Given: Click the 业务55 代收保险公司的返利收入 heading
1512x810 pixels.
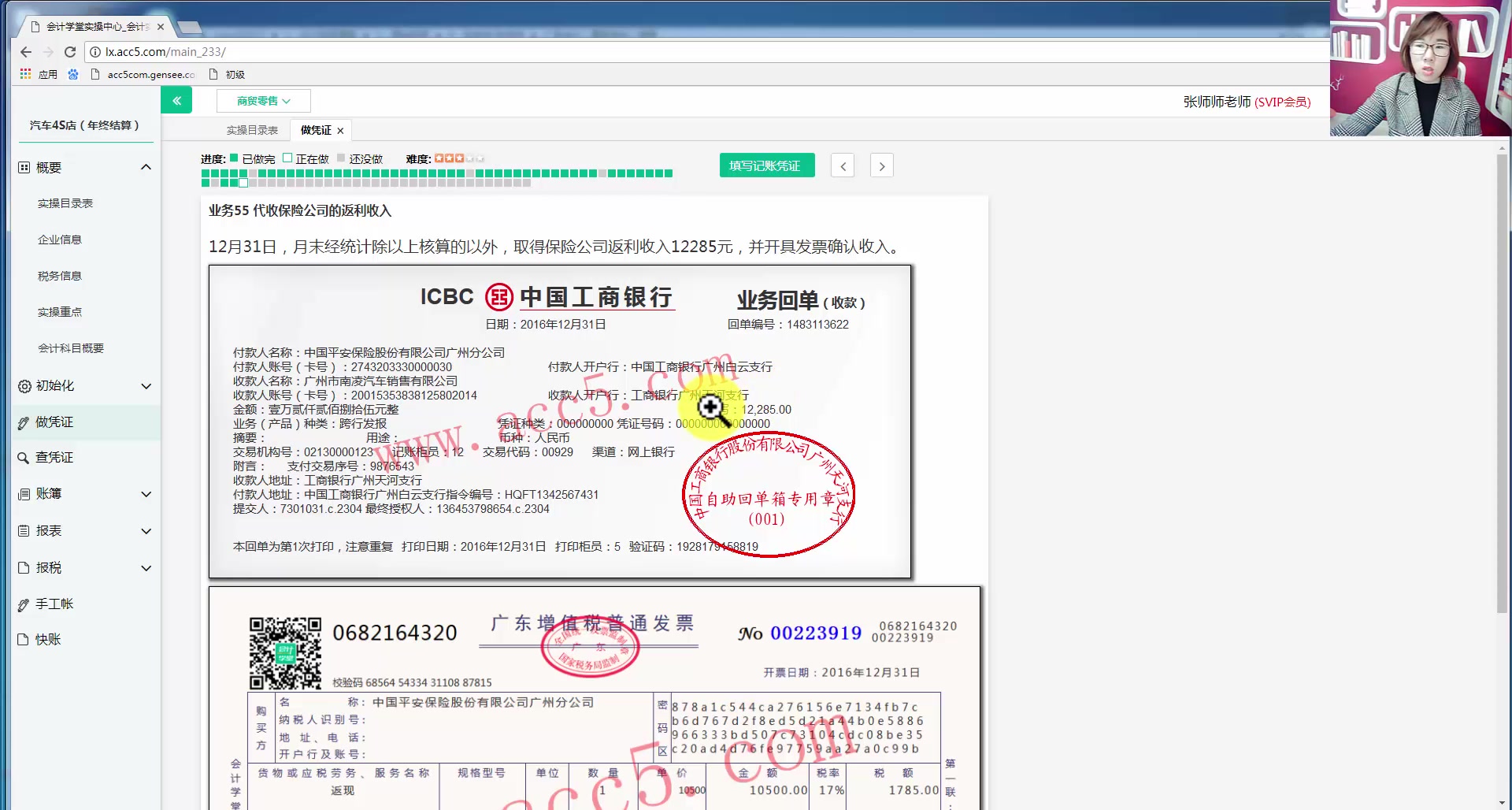Looking at the screenshot, I should (300, 210).
